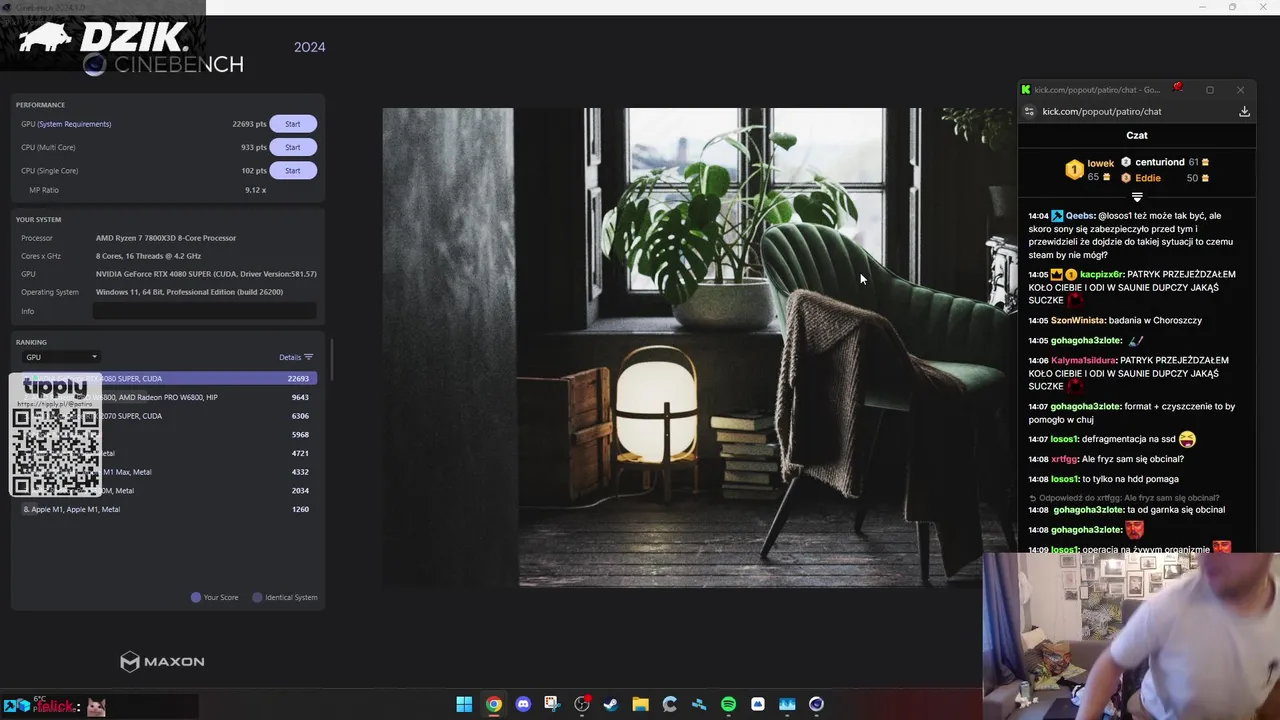Open Spotify from the taskbar
The width and height of the screenshot is (1280, 720).
coord(729,704)
